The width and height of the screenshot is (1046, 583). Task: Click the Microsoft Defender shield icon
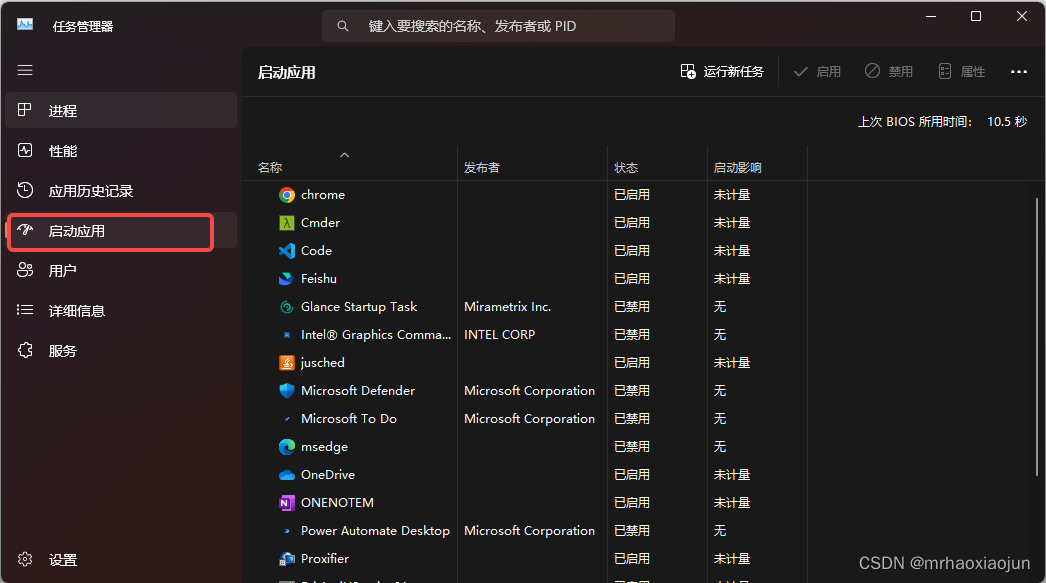coord(287,391)
